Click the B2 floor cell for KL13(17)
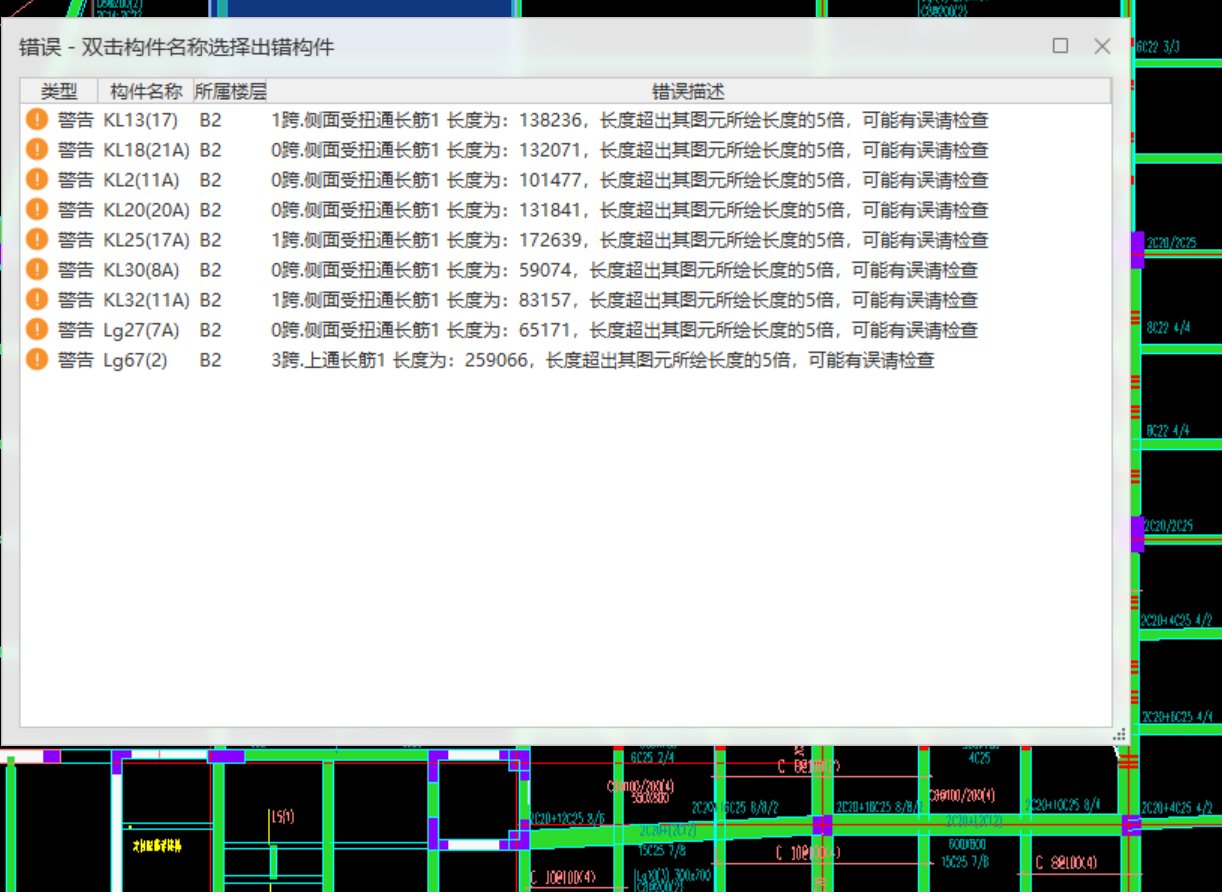Image resolution: width=1222 pixels, height=892 pixels. coord(210,120)
